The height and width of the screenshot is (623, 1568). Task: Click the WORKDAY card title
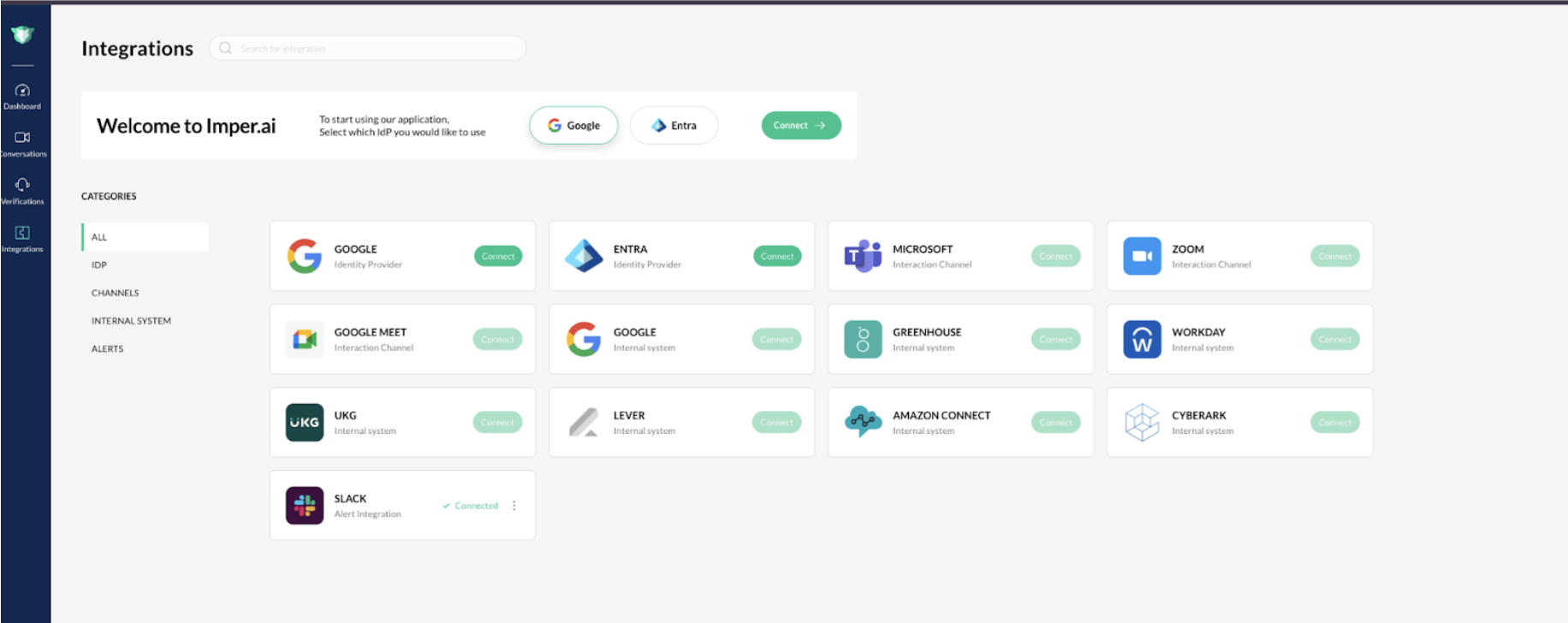pos(1198,332)
